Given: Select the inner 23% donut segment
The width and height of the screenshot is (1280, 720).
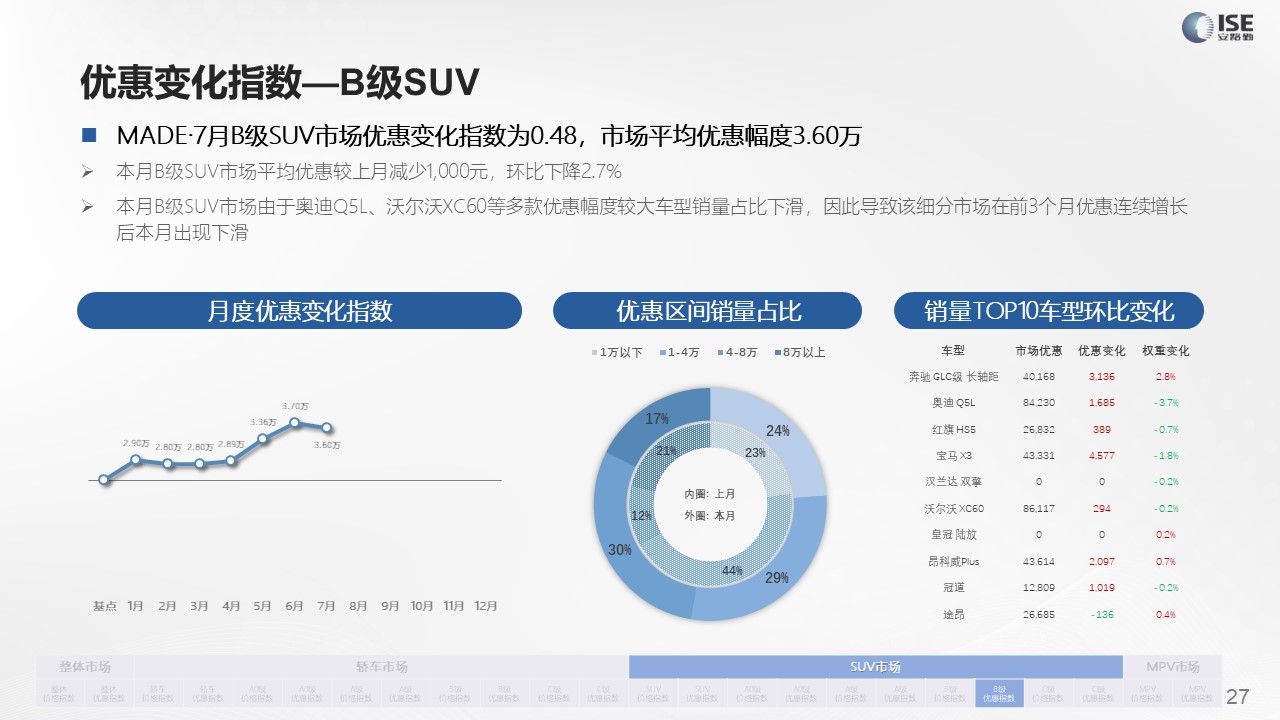Looking at the screenshot, I should 757,455.
